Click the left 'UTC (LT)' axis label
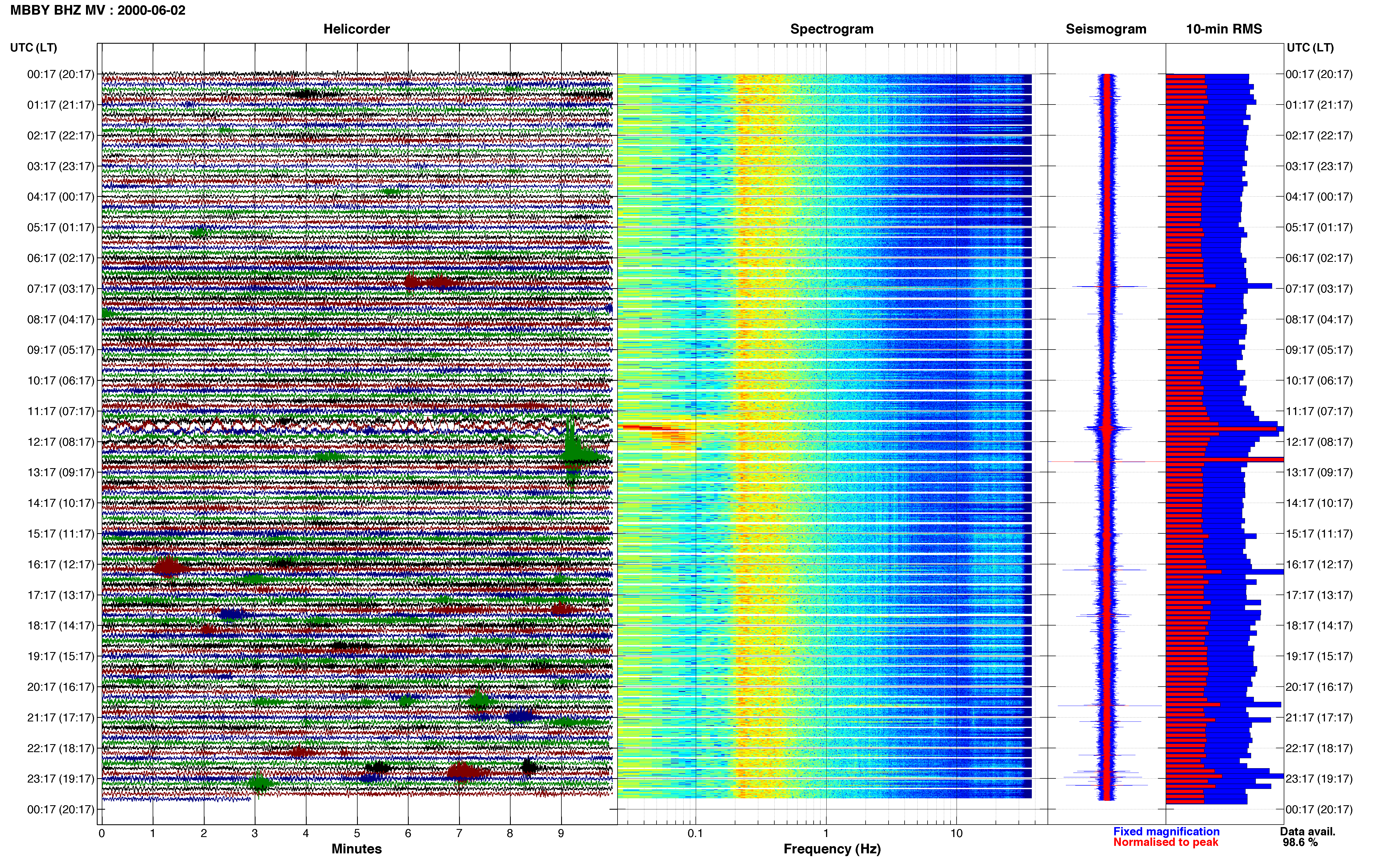Image resolution: width=1388 pixels, height=868 pixels. (x=34, y=48)
